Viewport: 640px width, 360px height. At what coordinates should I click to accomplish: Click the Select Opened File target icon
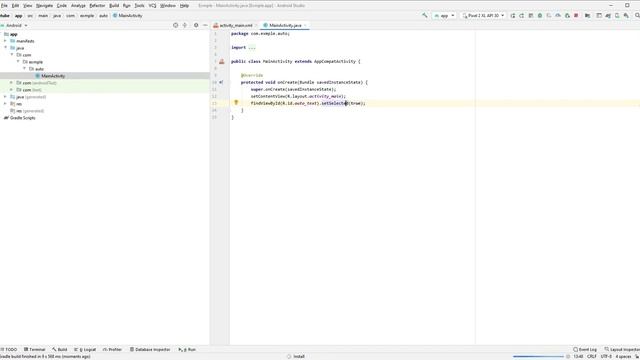[176, 25]
